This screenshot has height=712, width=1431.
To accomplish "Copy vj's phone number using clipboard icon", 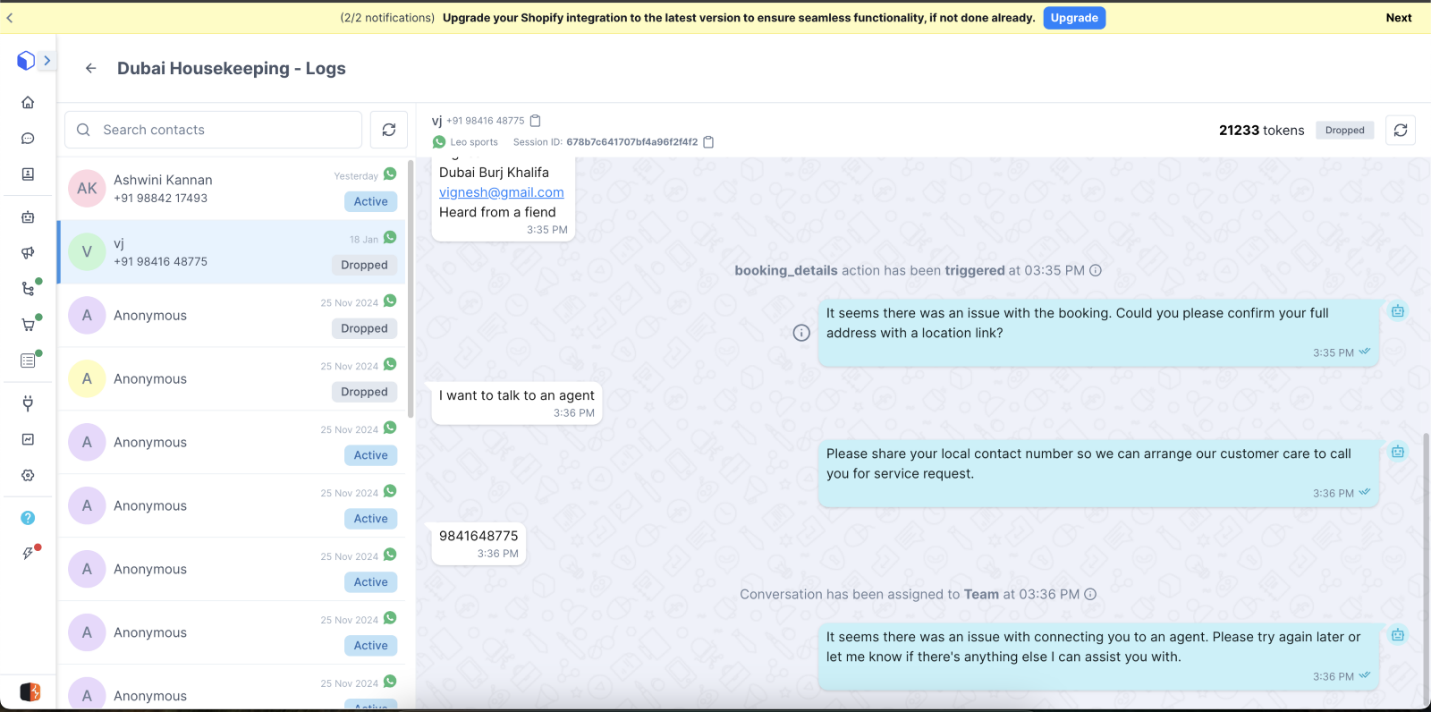I will [535, 121].
